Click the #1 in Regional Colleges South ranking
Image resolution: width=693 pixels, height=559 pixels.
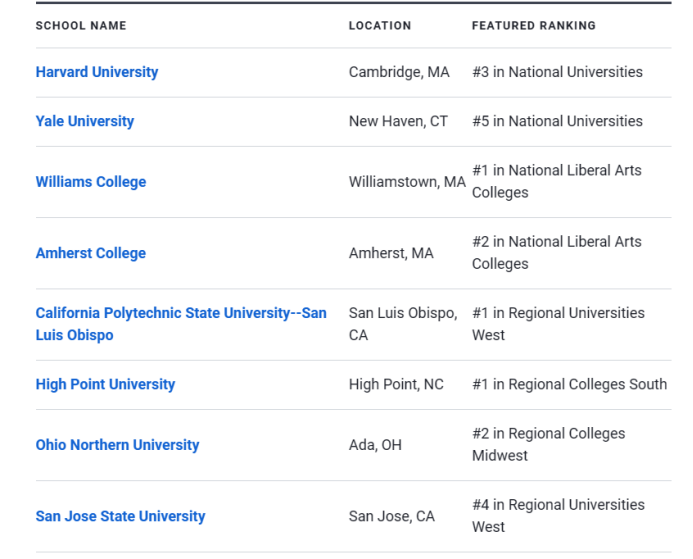click(570, 384)
